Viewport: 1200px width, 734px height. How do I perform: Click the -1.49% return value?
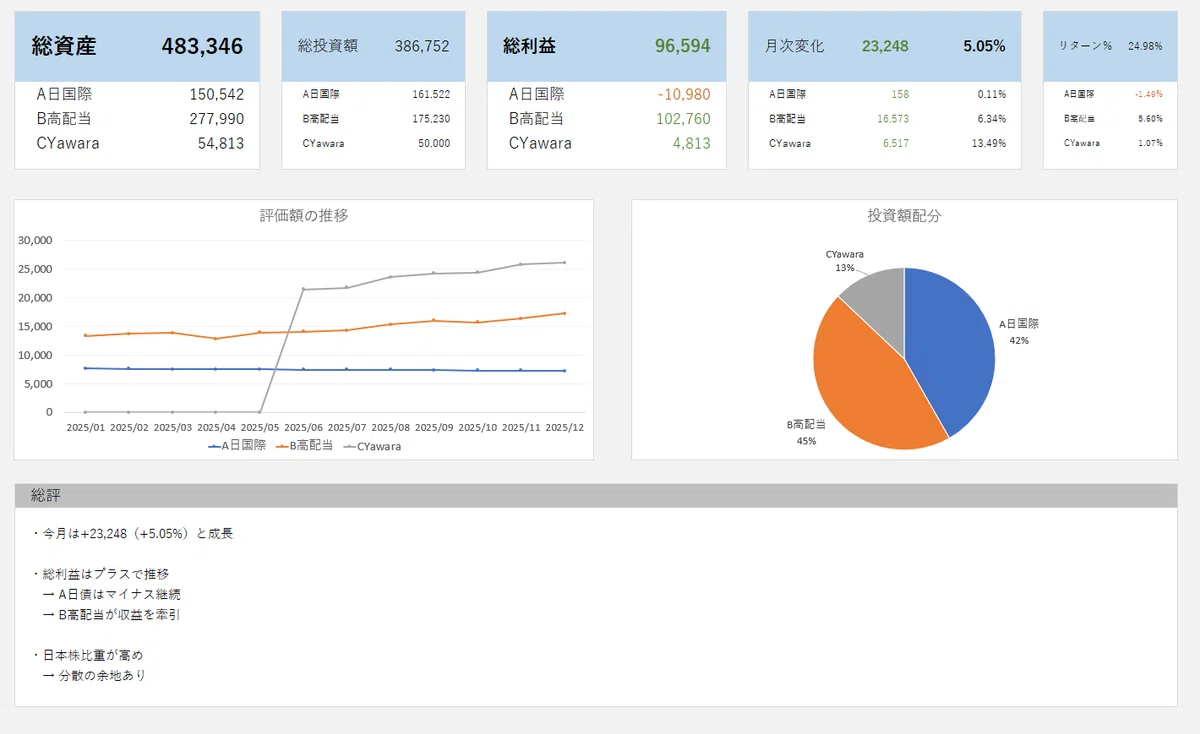[x=1149, y=94]
